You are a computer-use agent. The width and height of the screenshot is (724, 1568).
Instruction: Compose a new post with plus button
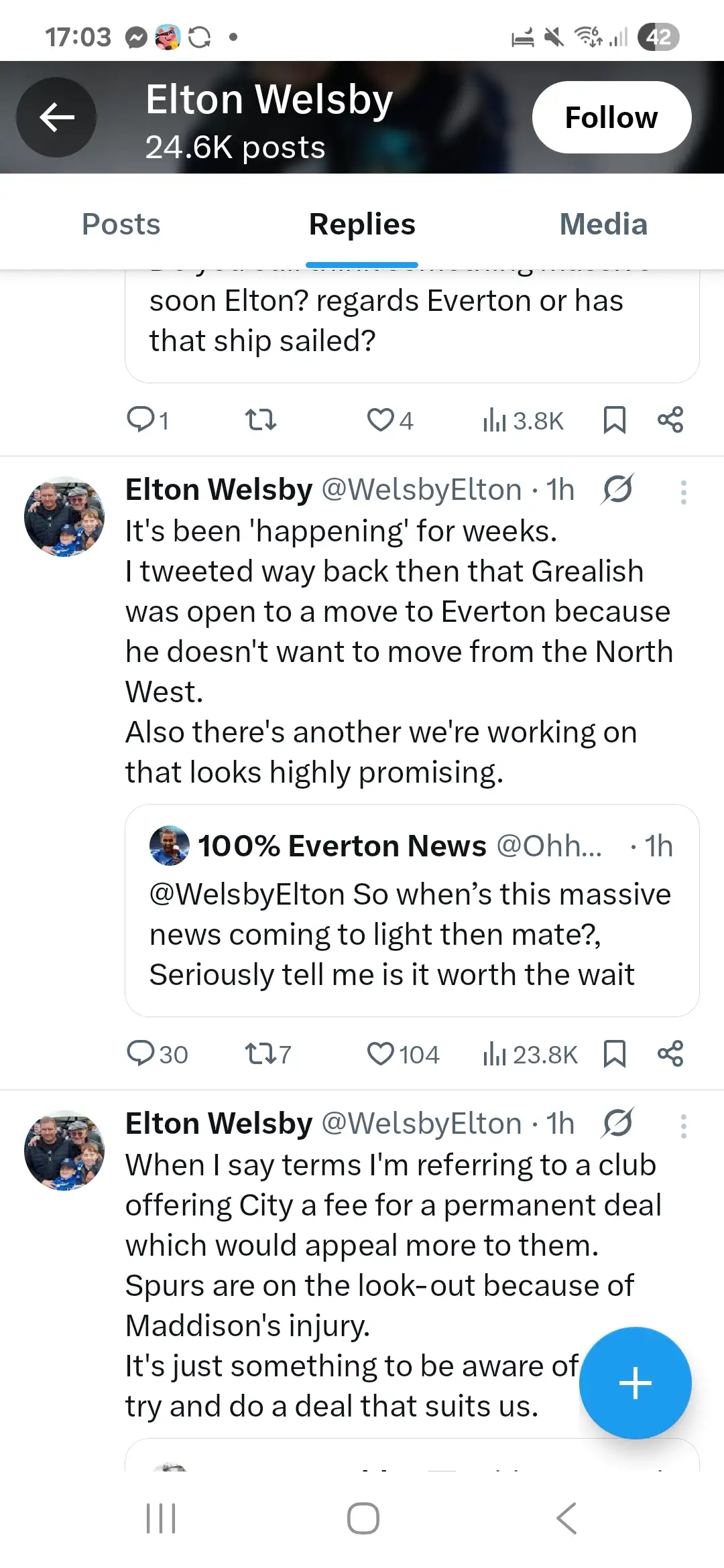point(635,1383)
